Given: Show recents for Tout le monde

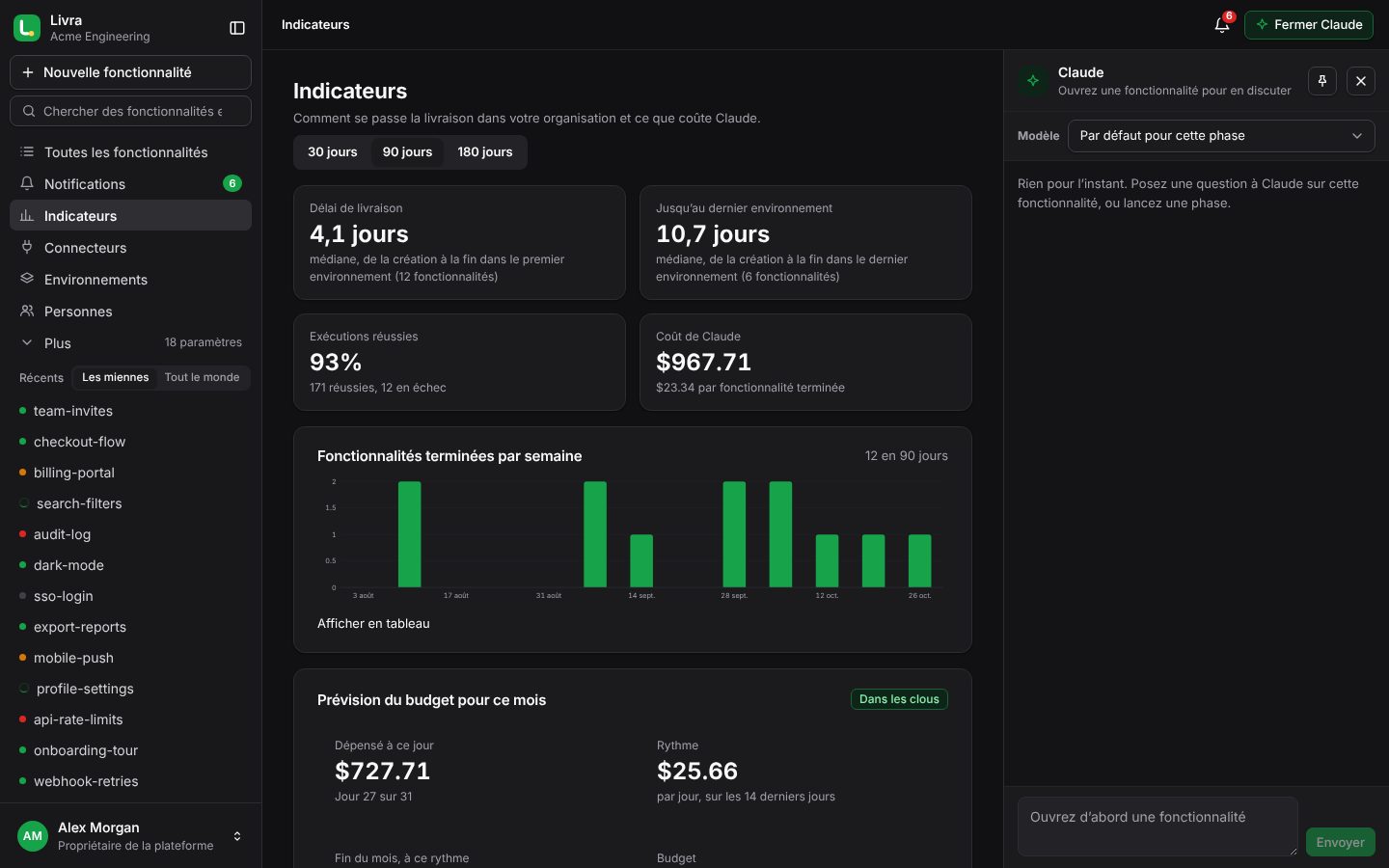Looking at the screenshot, I should pos(202,378).
